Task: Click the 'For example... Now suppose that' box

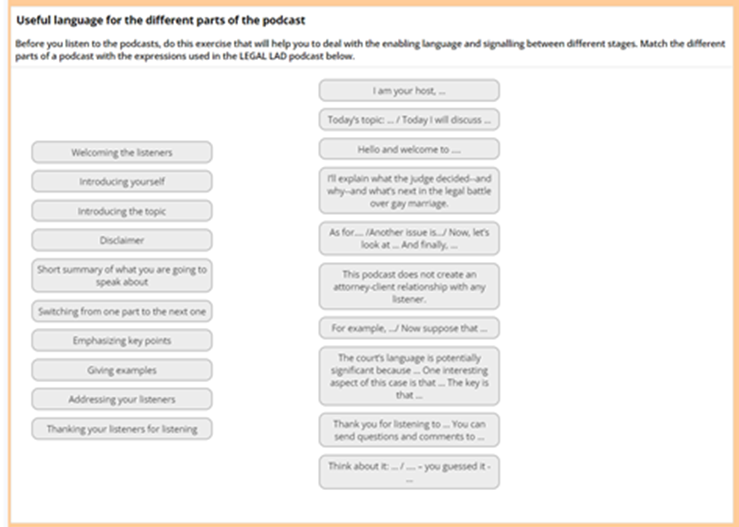Action: pos(409,328)
